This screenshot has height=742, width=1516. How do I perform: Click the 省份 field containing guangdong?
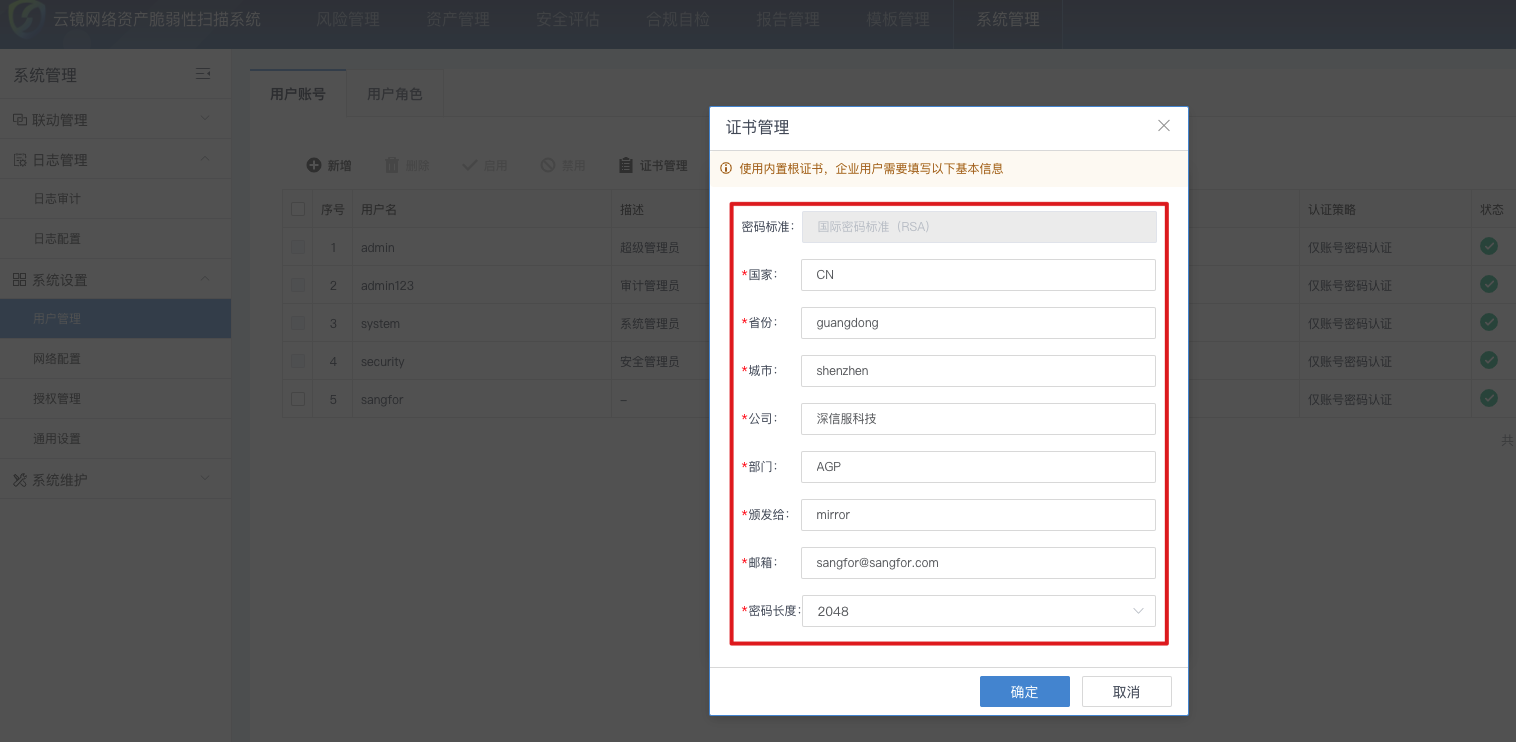pyautogui.click(x=978, y=323)
